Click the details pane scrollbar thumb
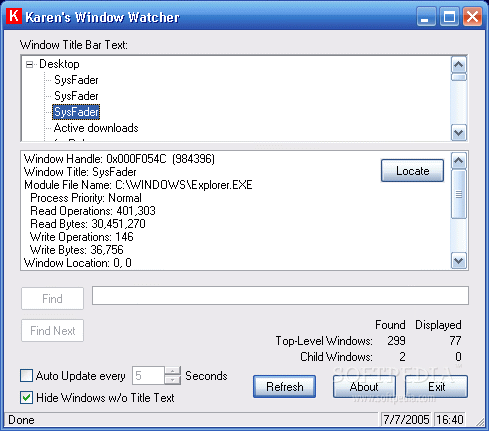 point(459,194)
